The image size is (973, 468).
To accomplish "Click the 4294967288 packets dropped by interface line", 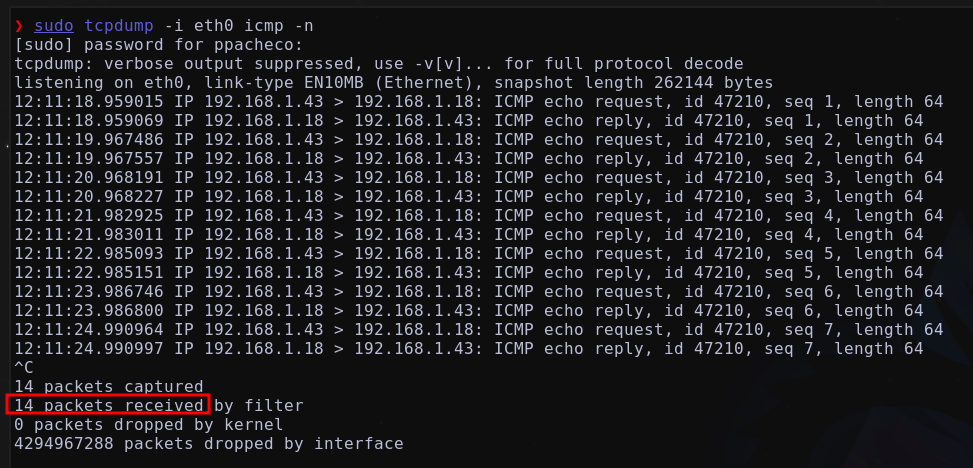I will 208,444.
